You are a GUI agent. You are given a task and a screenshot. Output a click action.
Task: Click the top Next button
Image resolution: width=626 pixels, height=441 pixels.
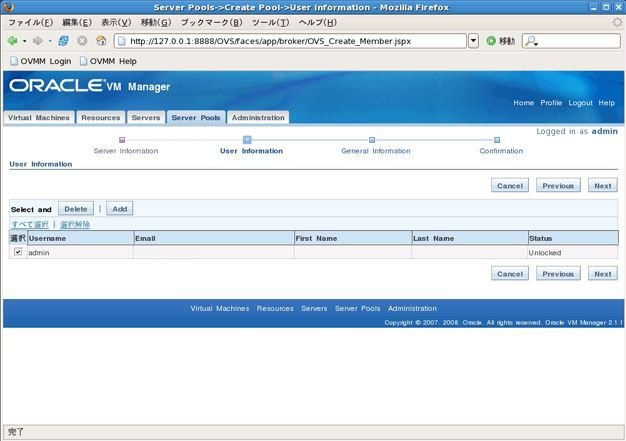click(603, 186)
